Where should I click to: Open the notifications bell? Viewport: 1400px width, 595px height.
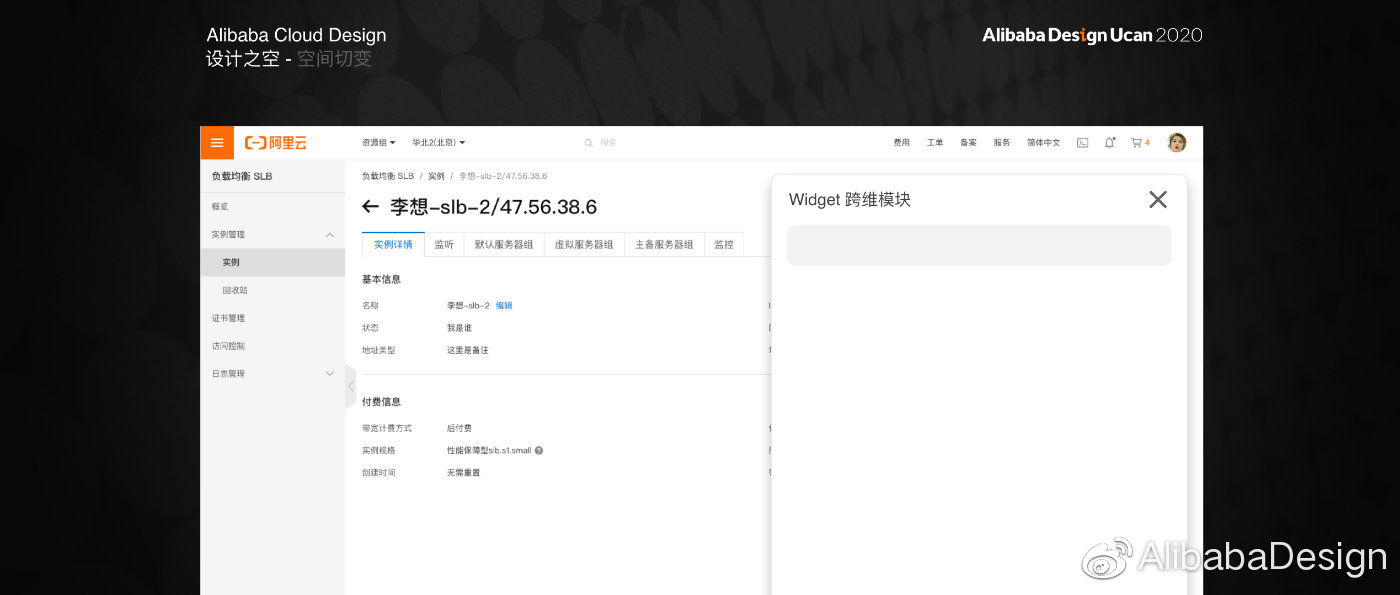1109,143
